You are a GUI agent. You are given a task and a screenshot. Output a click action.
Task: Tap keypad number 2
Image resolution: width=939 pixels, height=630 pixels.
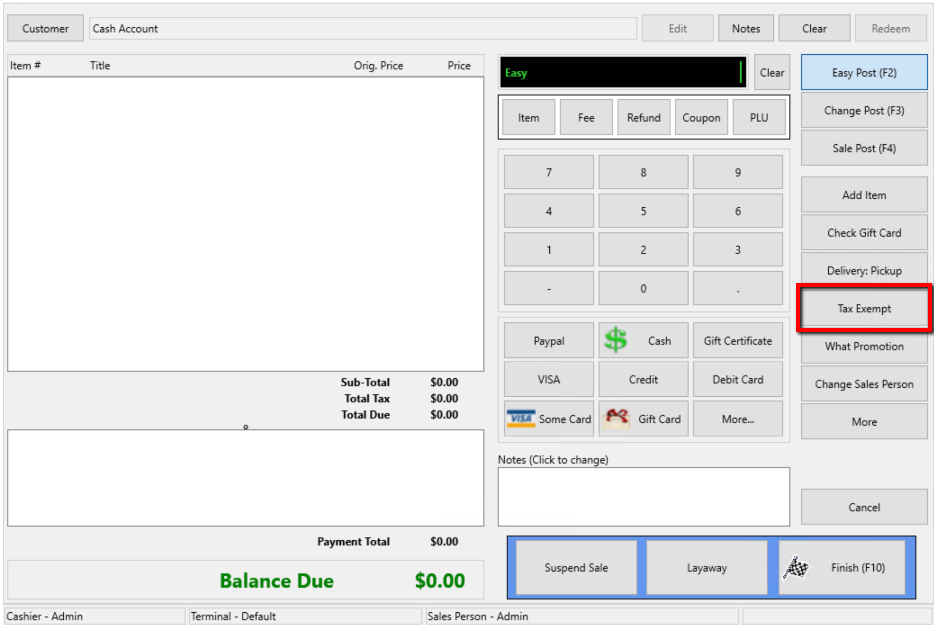pos(643,250)
